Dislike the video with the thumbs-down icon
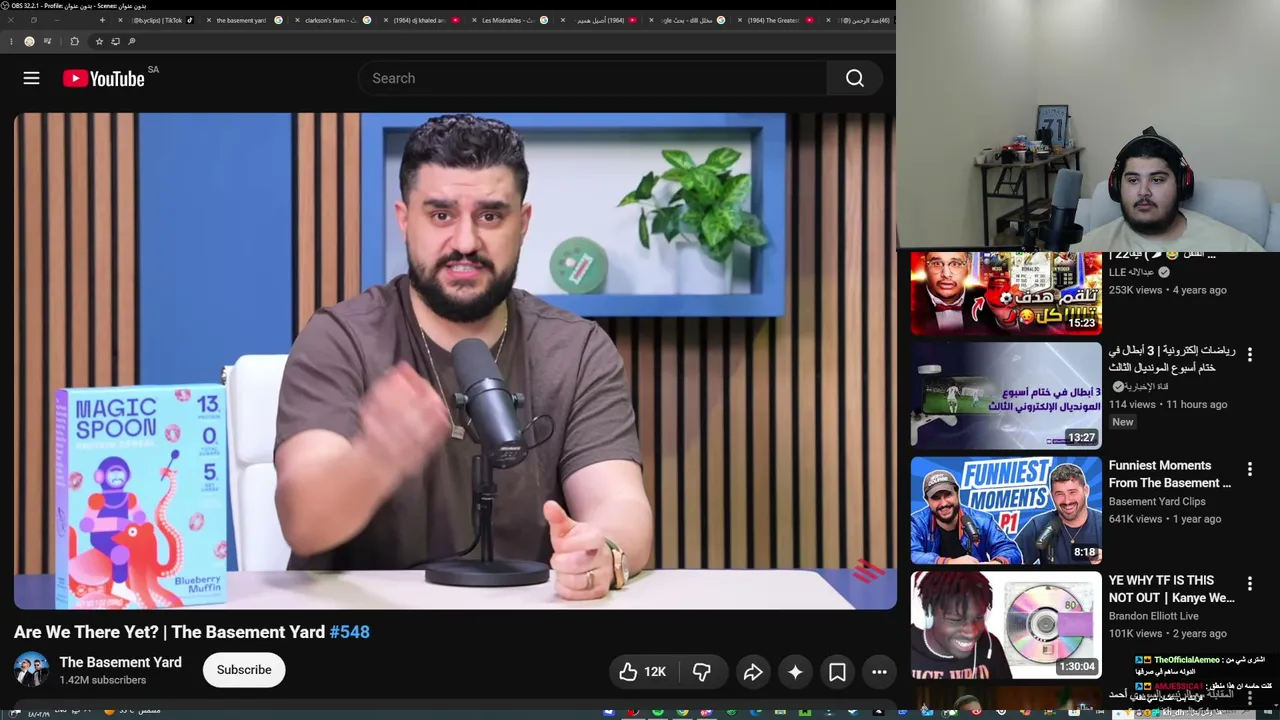Screen dimensions: 1280x720 point(702,672)
